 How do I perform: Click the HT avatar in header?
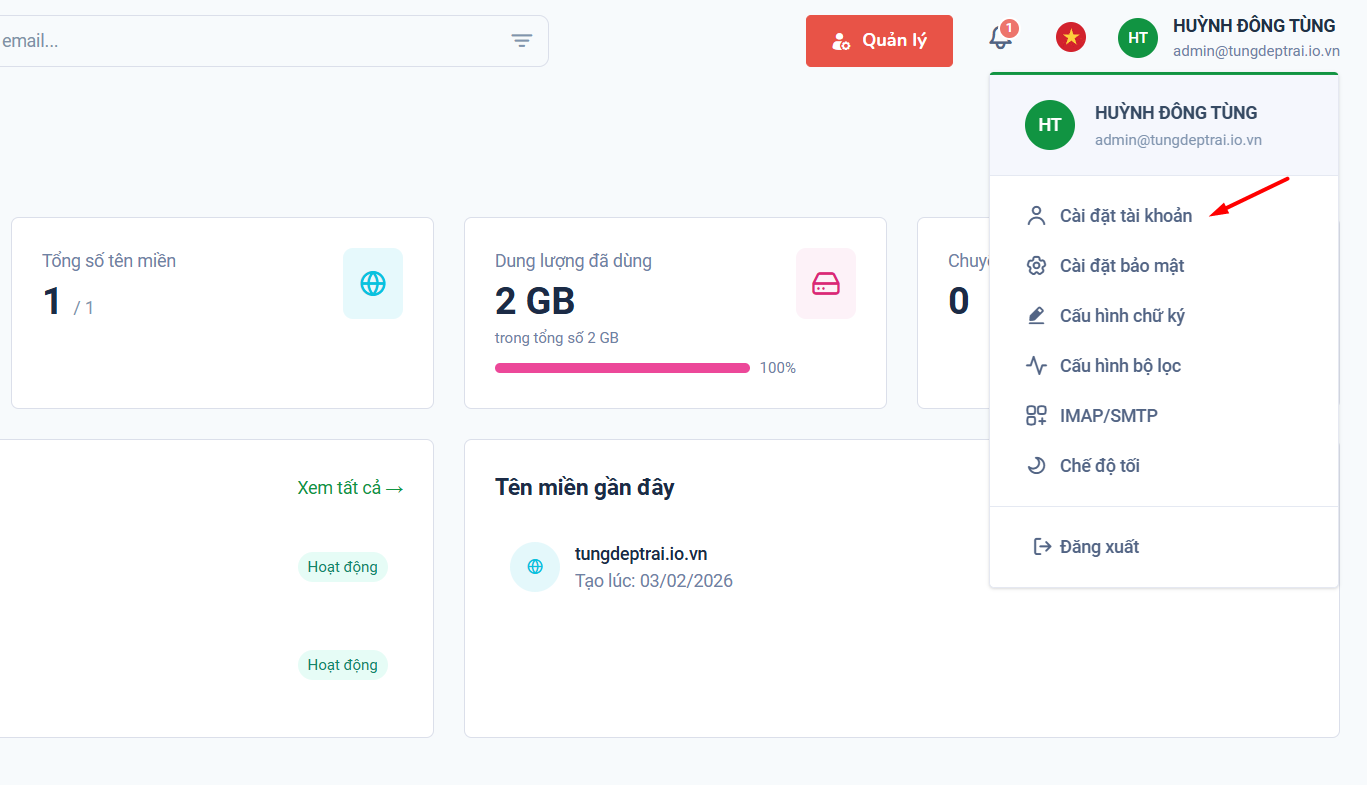pyautogui.click(x=1138, y=38)
